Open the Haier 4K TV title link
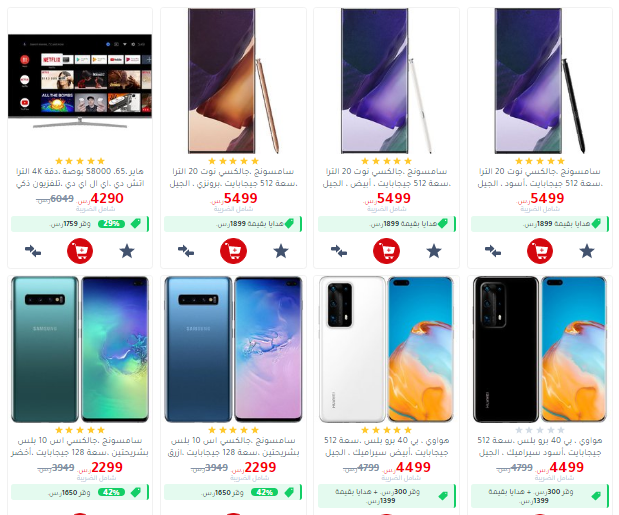The image size is (619, 515). point(80,177)
